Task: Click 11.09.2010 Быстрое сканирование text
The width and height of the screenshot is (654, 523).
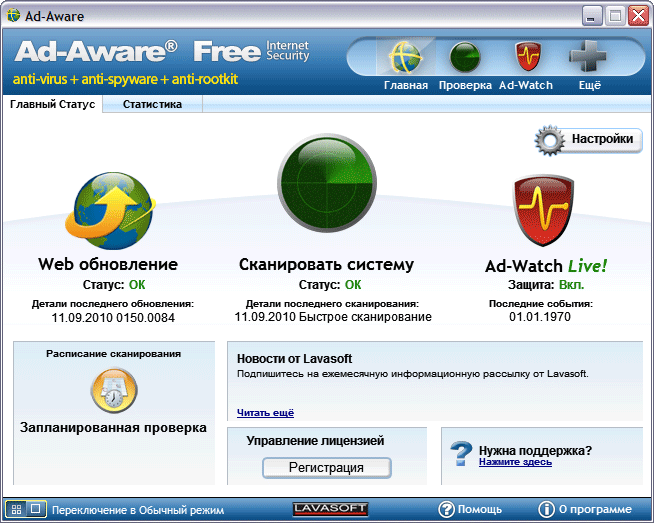Action: tap(333, 317)
